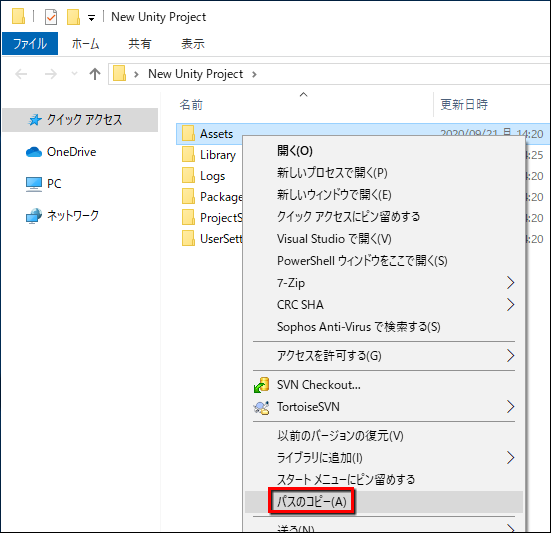Screen dimensions: 551x533
Task: Go forward with the right arrow button
Action: 51,74
